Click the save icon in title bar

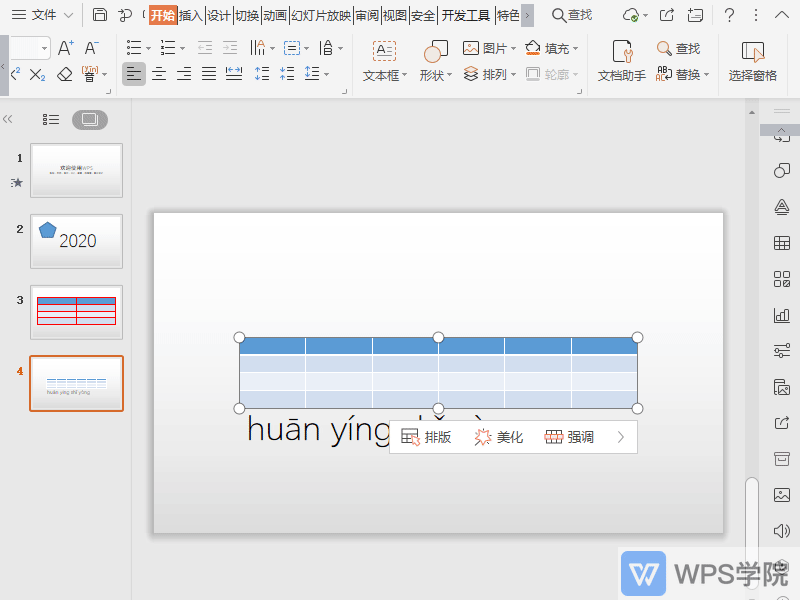100,15
